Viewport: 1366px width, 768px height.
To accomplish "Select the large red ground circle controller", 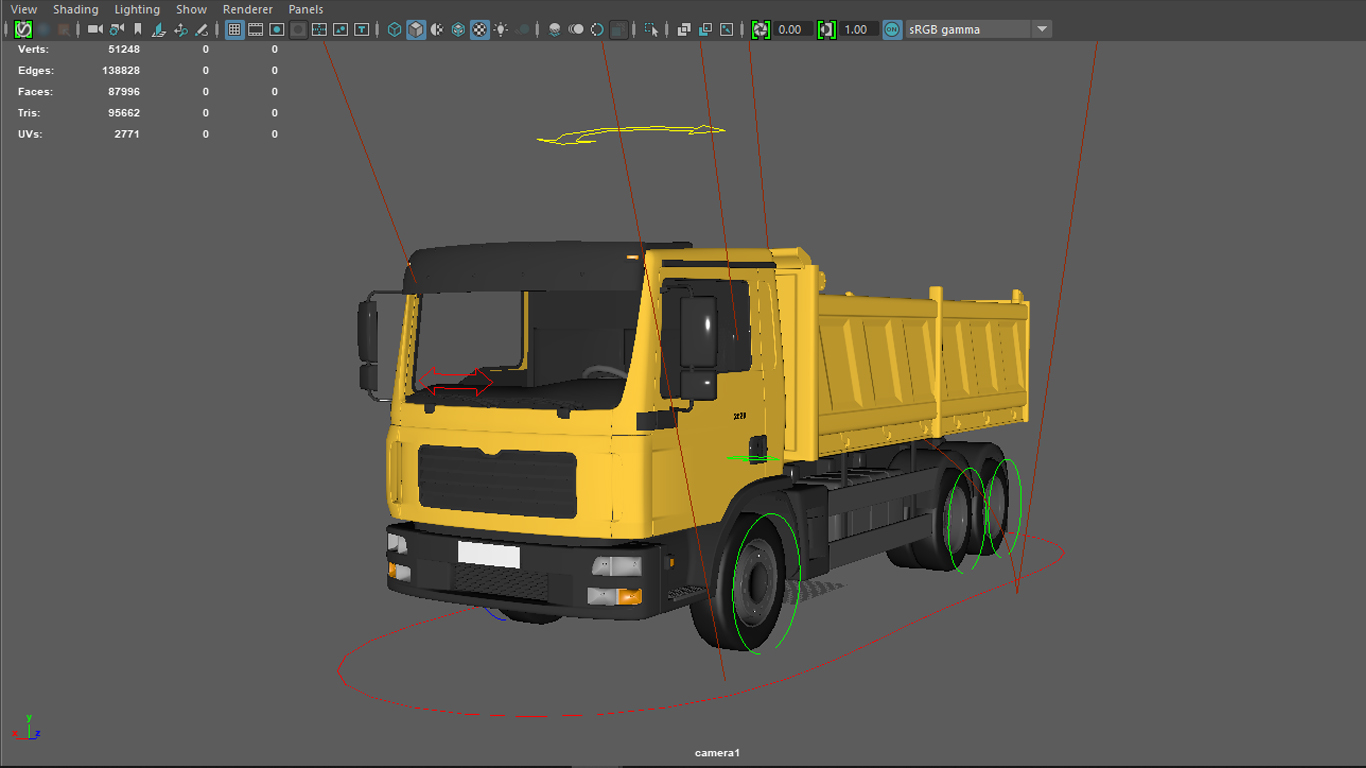I will tap(700, 625).
